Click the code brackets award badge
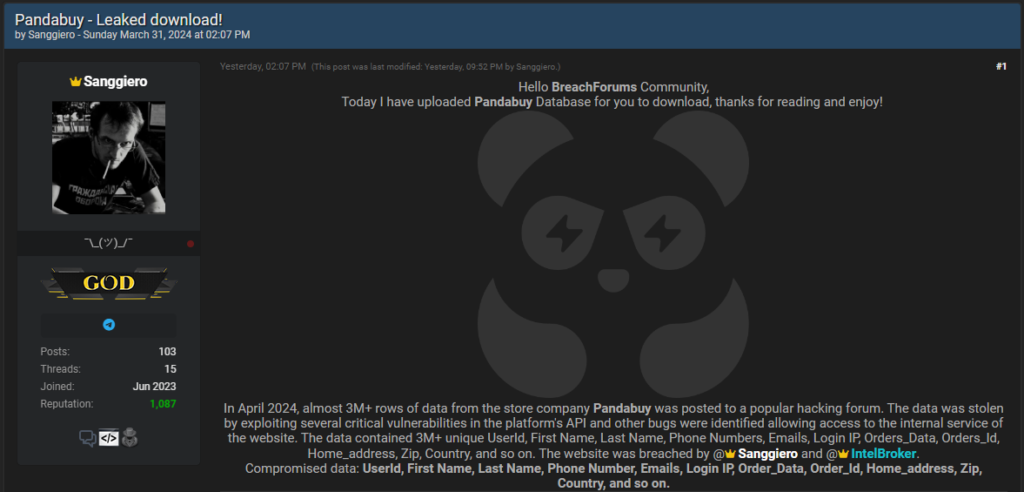This screenshot has height=492, width=1024. [108, 438]
